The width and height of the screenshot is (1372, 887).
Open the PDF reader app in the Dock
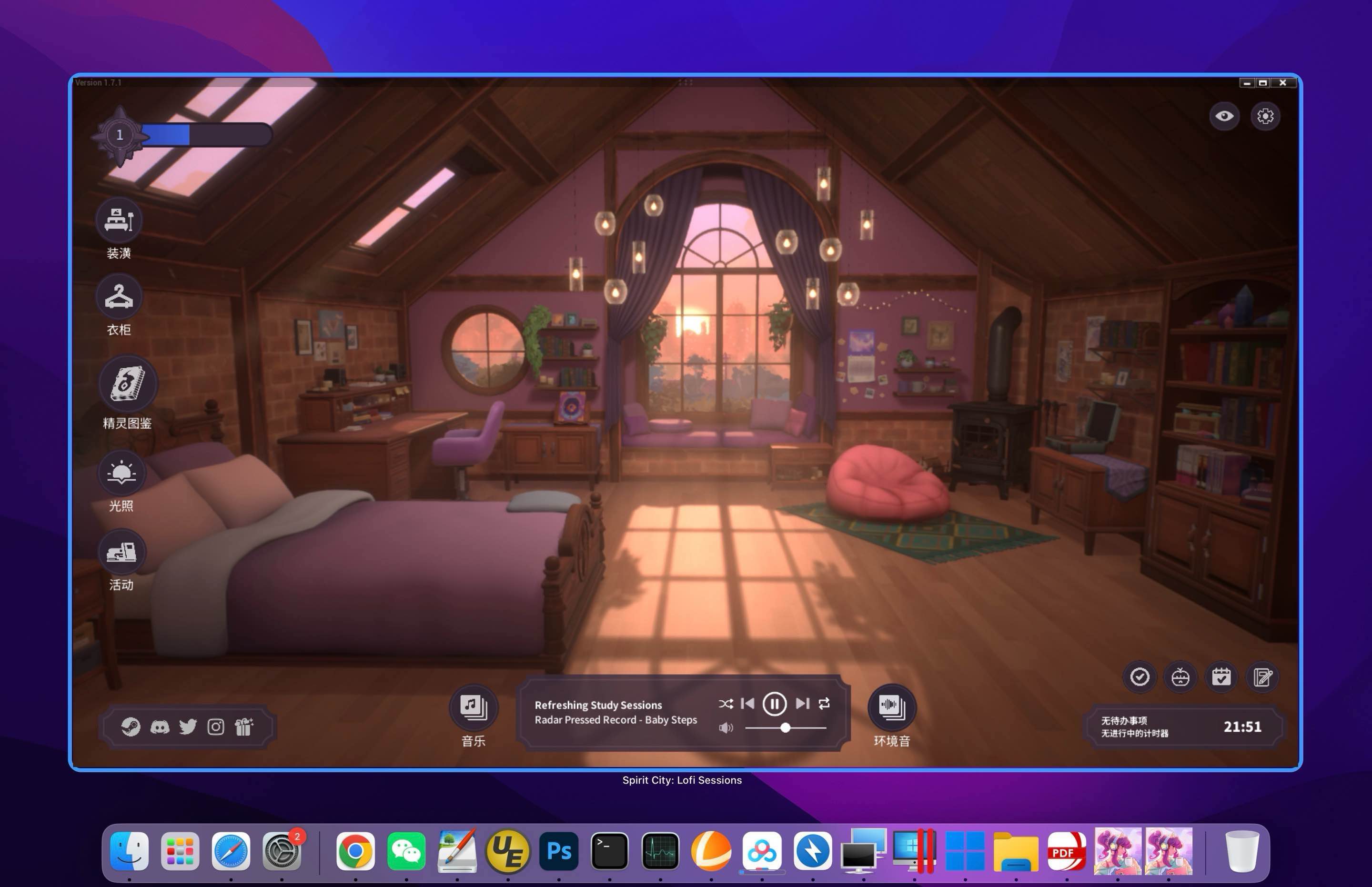[x=1067, y=851]
